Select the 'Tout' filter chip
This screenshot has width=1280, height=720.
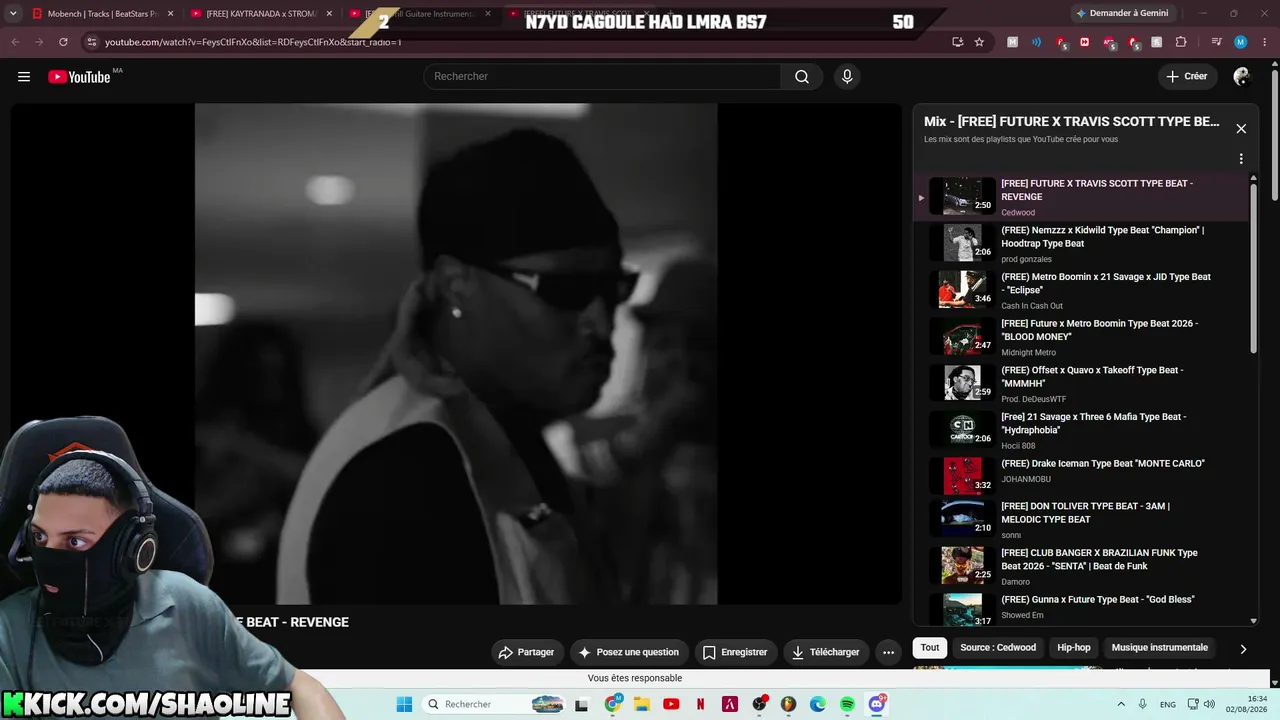[x=930, y=648]
